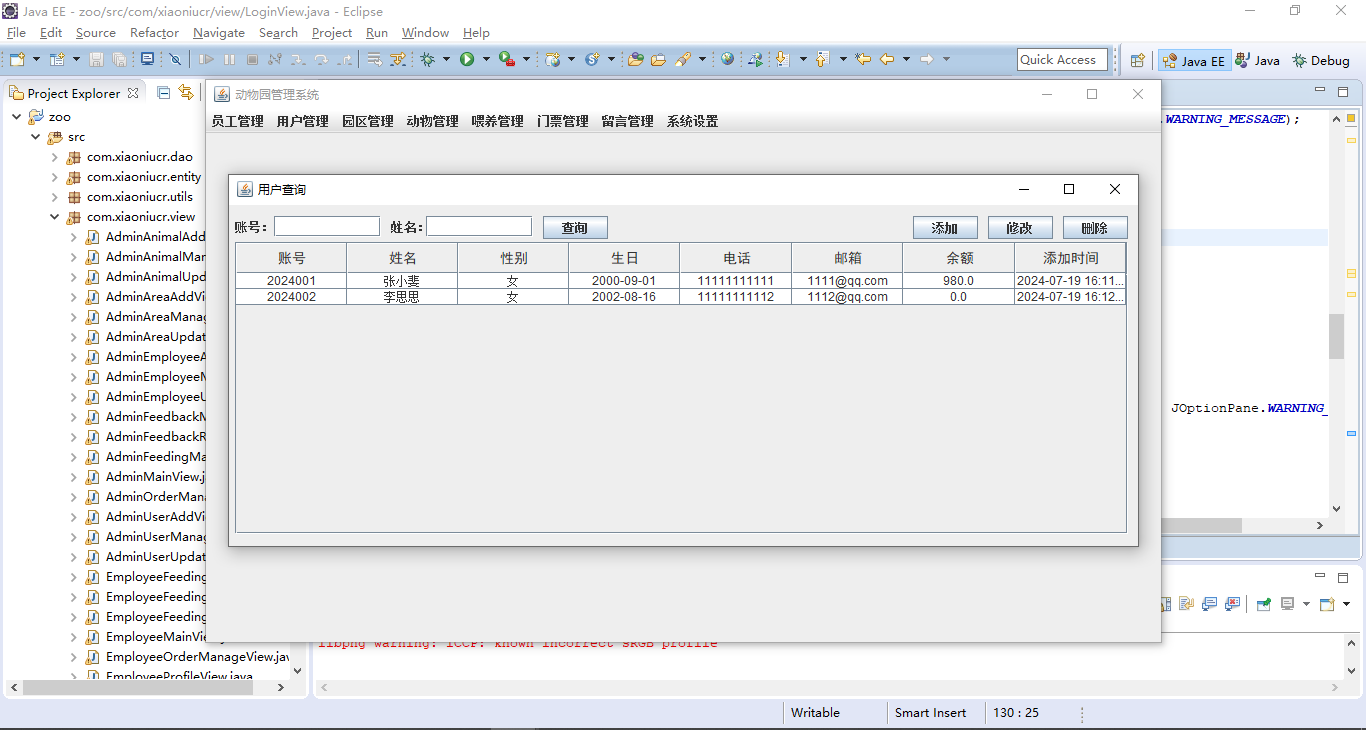Click the Quick Access search box
This screenshot has width=1366, height=730.
pyautogui.click(x=1062, y=60)
